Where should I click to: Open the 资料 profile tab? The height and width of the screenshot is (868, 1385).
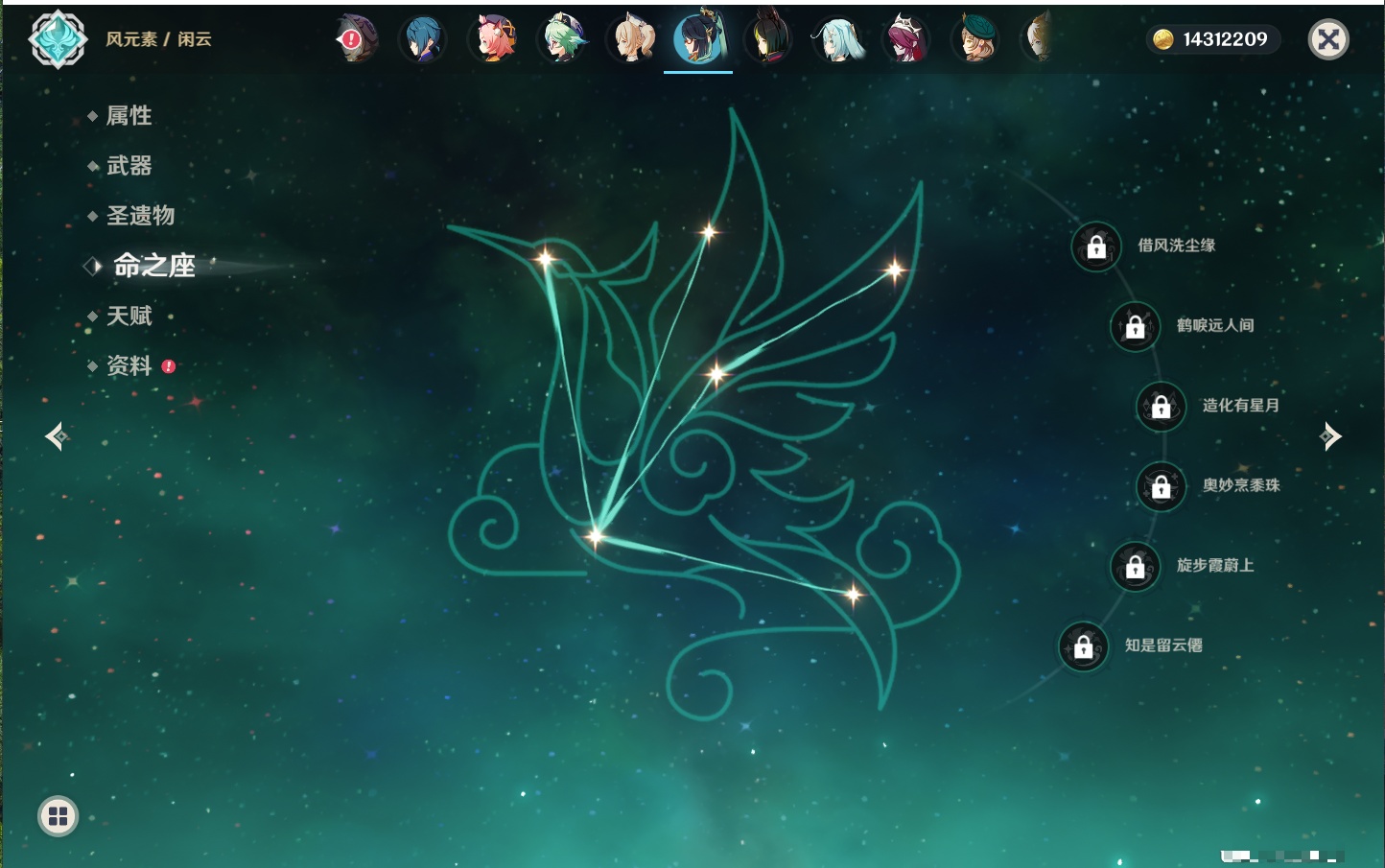[129, 365]
